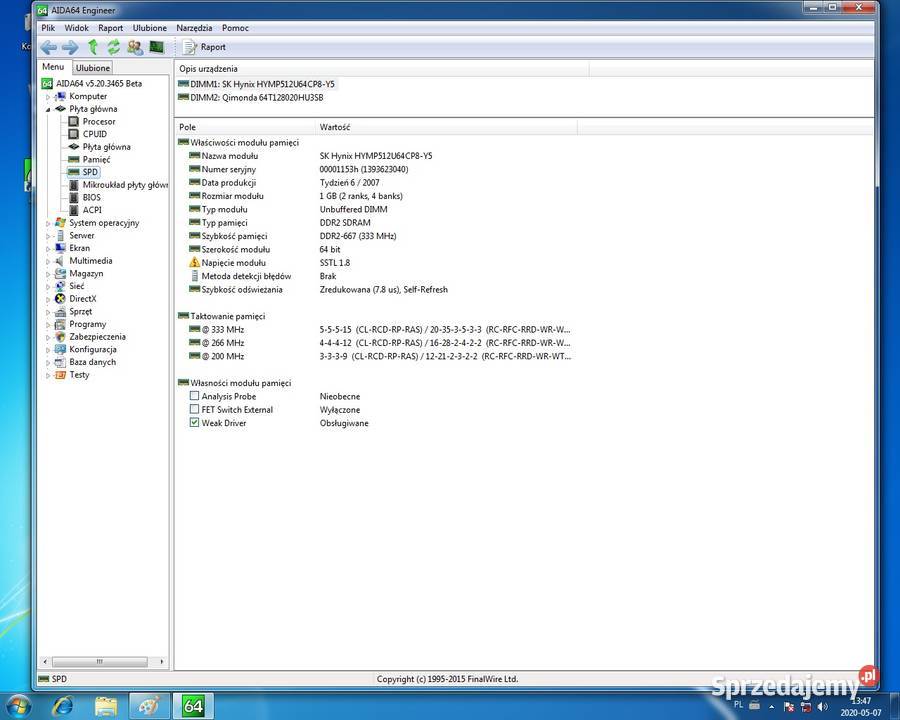Click the @ 200 MHz timing row
Screen dimensions: 900x720
(x=380, y=356)
